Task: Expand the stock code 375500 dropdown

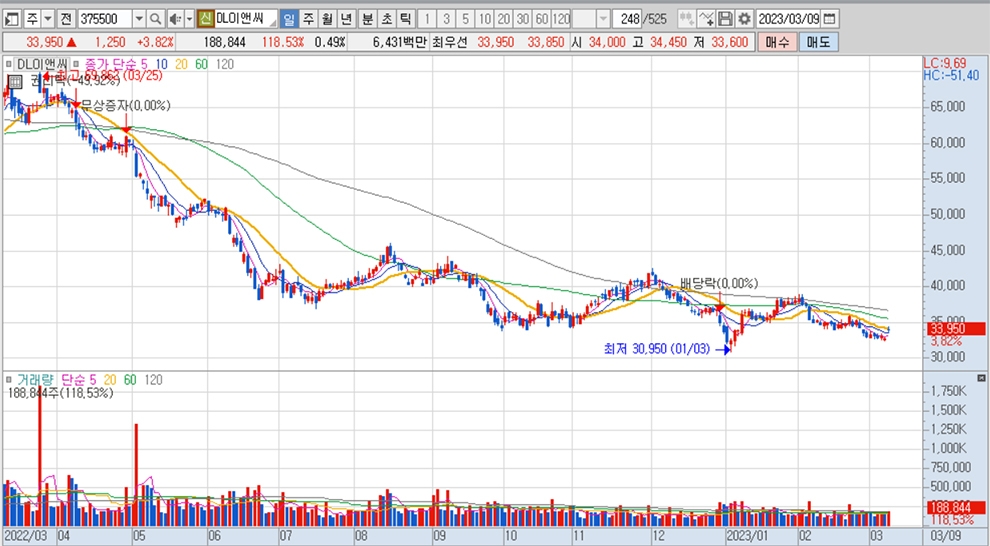Action: [x=138, y=19]
